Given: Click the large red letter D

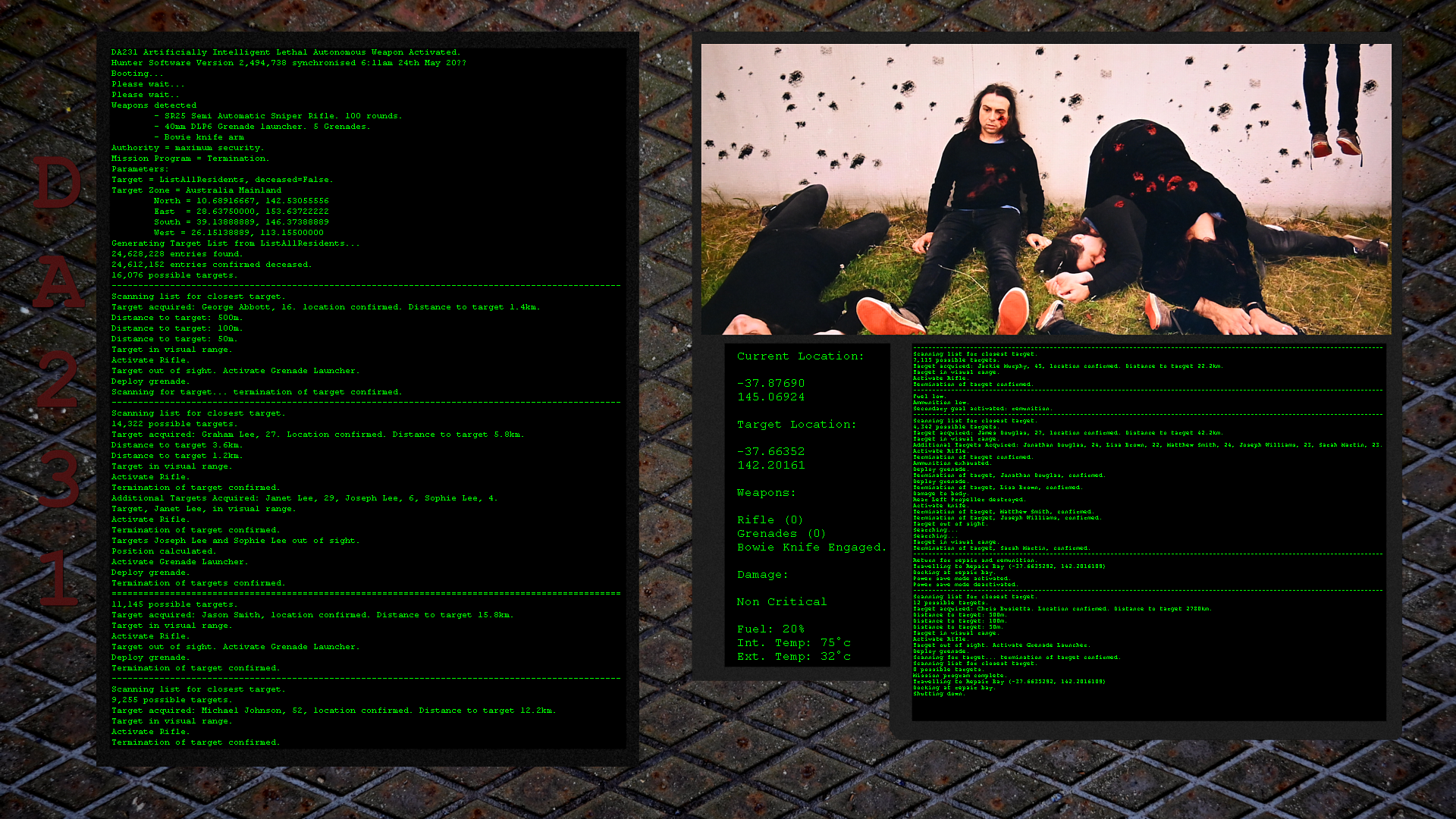Looking at the screenshot, I should tap(57, 182).
